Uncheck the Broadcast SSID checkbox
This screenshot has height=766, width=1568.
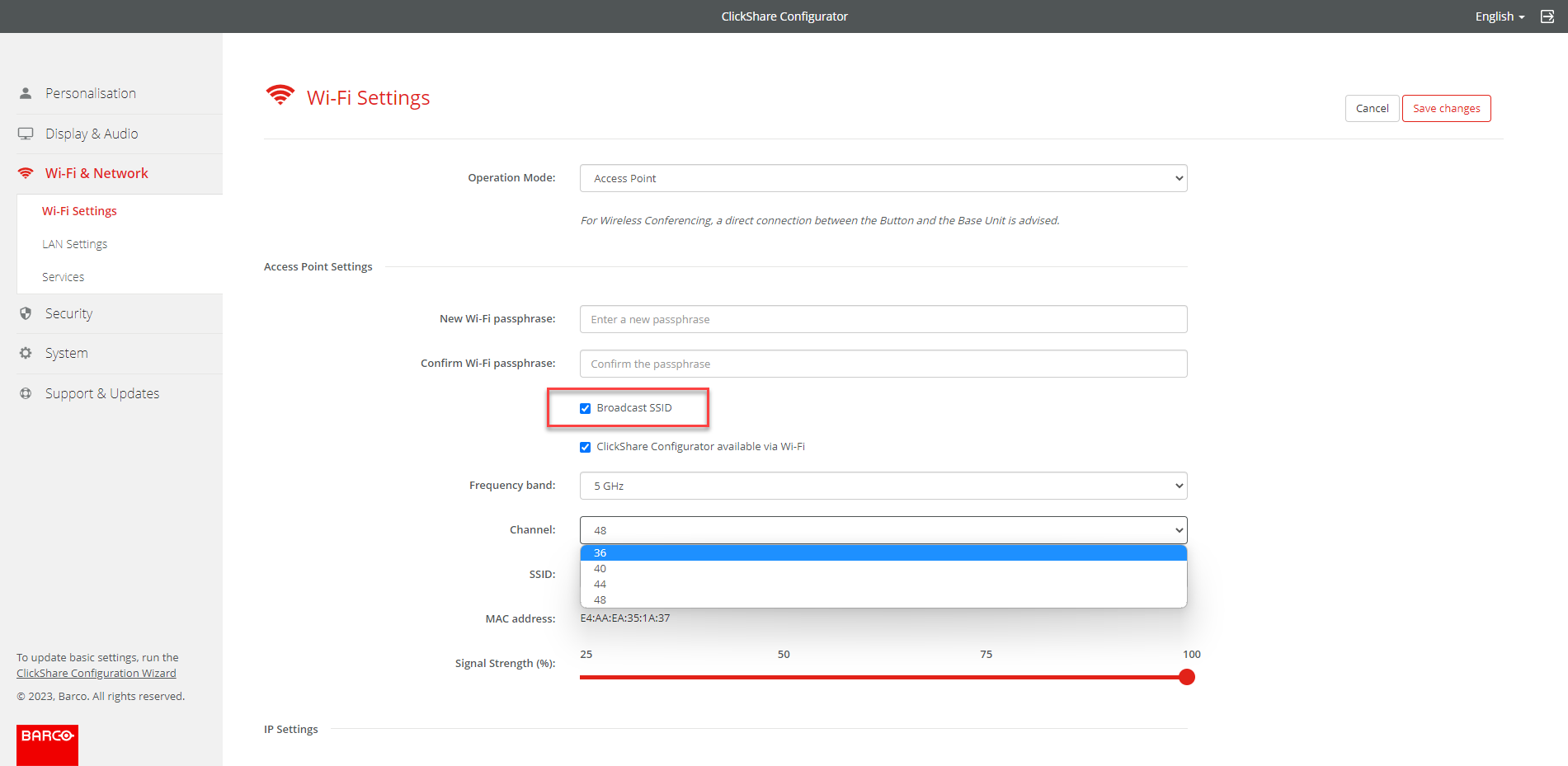(586, 408)
